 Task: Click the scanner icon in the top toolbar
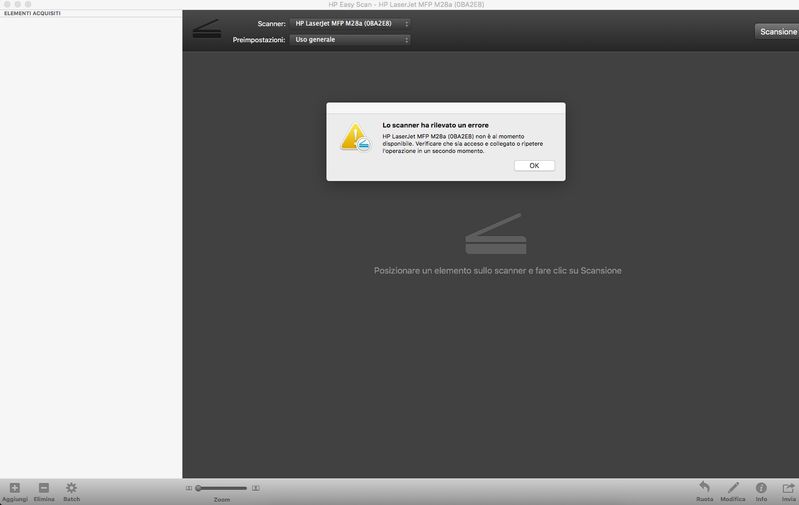click(207, 29)
